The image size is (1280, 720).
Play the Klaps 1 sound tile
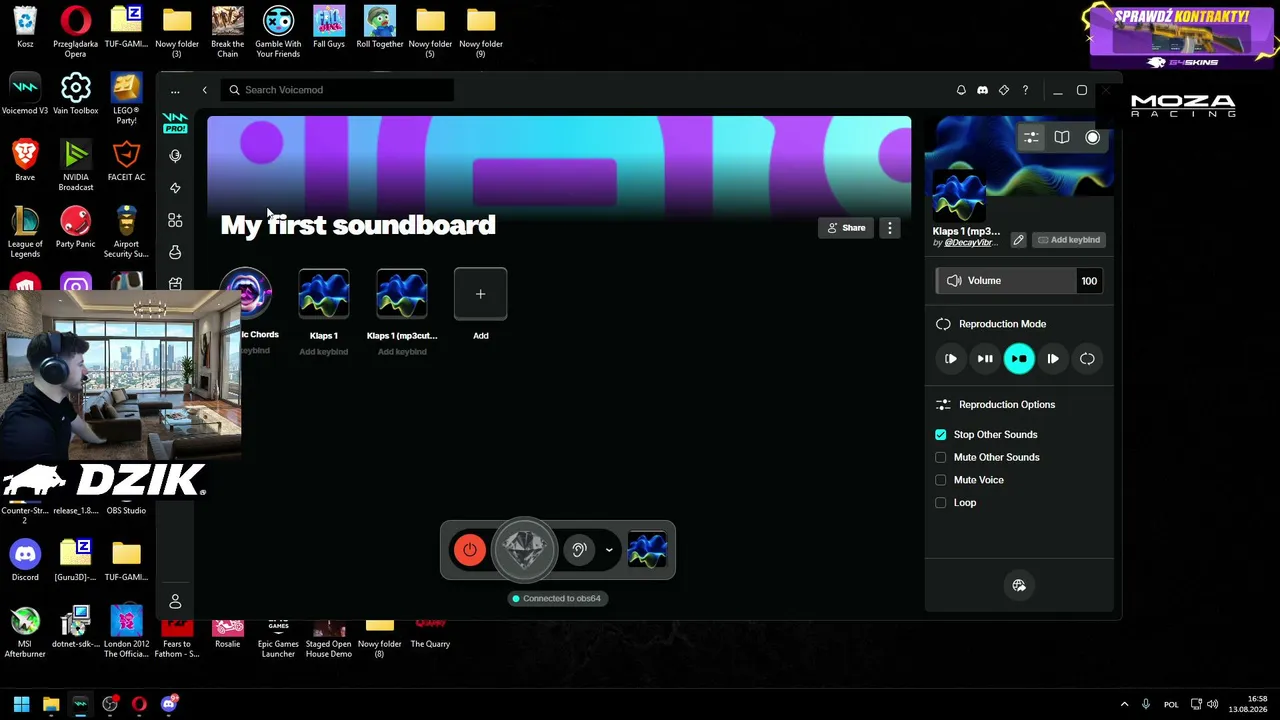[324, 295]
